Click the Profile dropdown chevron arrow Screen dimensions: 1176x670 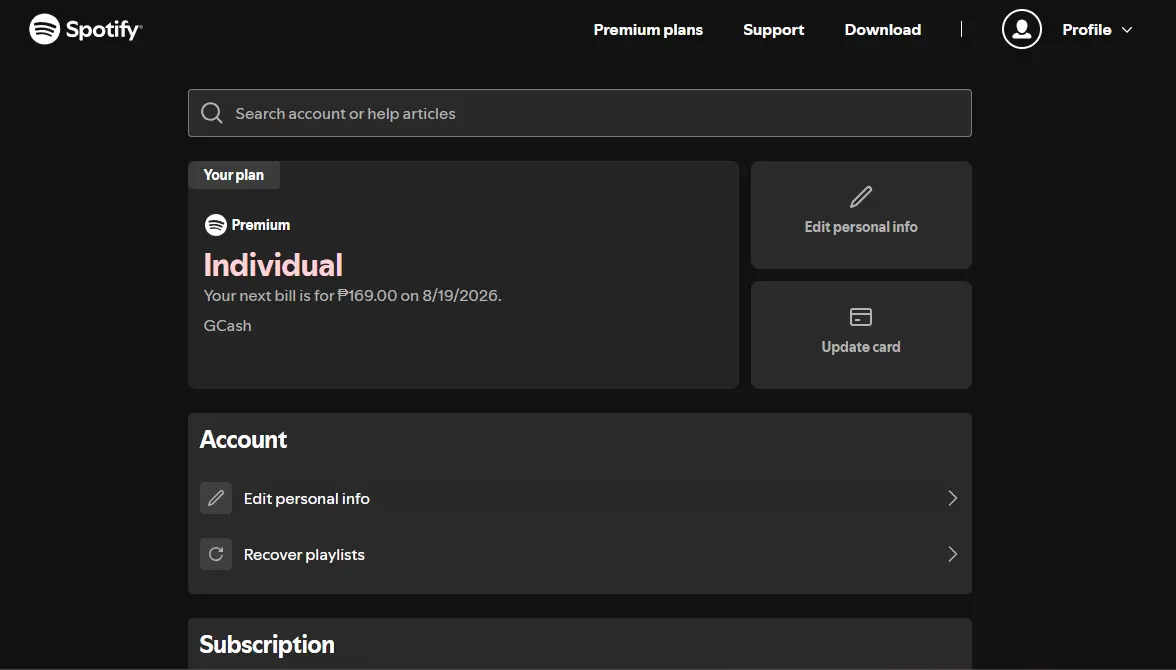[1126, 30]
